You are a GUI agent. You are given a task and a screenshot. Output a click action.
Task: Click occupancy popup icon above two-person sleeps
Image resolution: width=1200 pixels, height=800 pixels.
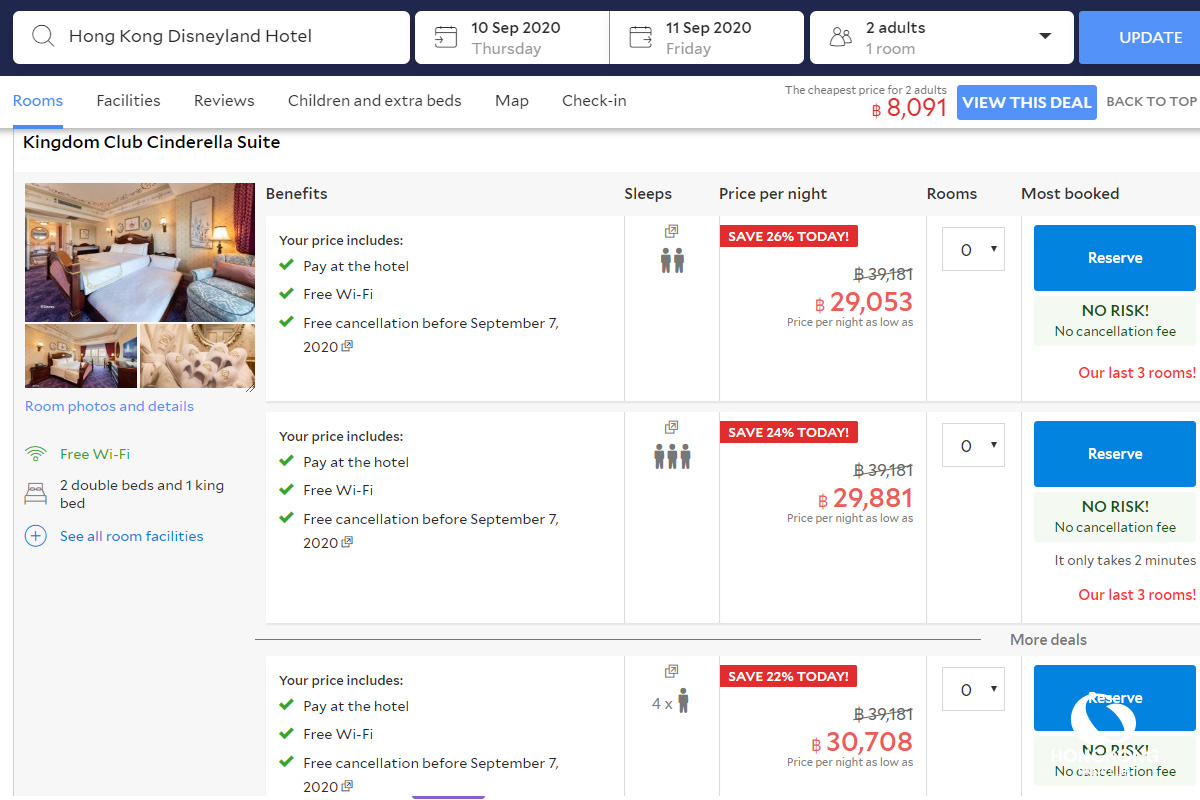(672, 232)
